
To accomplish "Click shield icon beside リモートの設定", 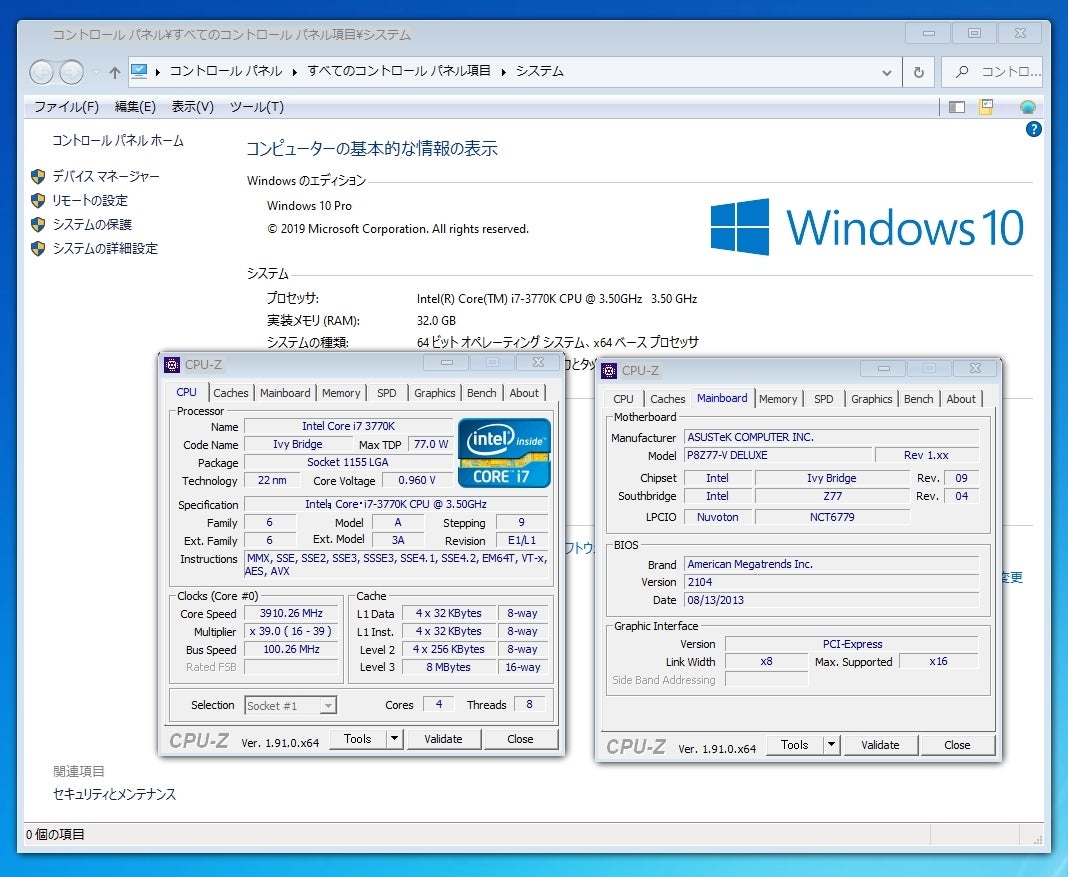I will click(x=38, y=201).
